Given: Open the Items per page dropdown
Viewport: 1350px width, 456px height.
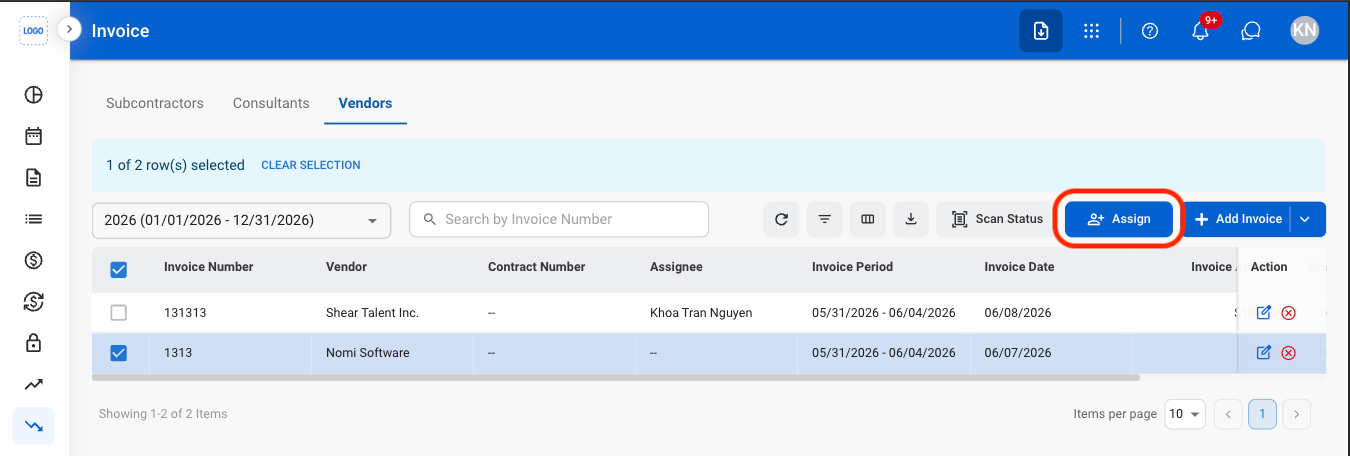Looking at the screenshot, I should [1185, 414].
